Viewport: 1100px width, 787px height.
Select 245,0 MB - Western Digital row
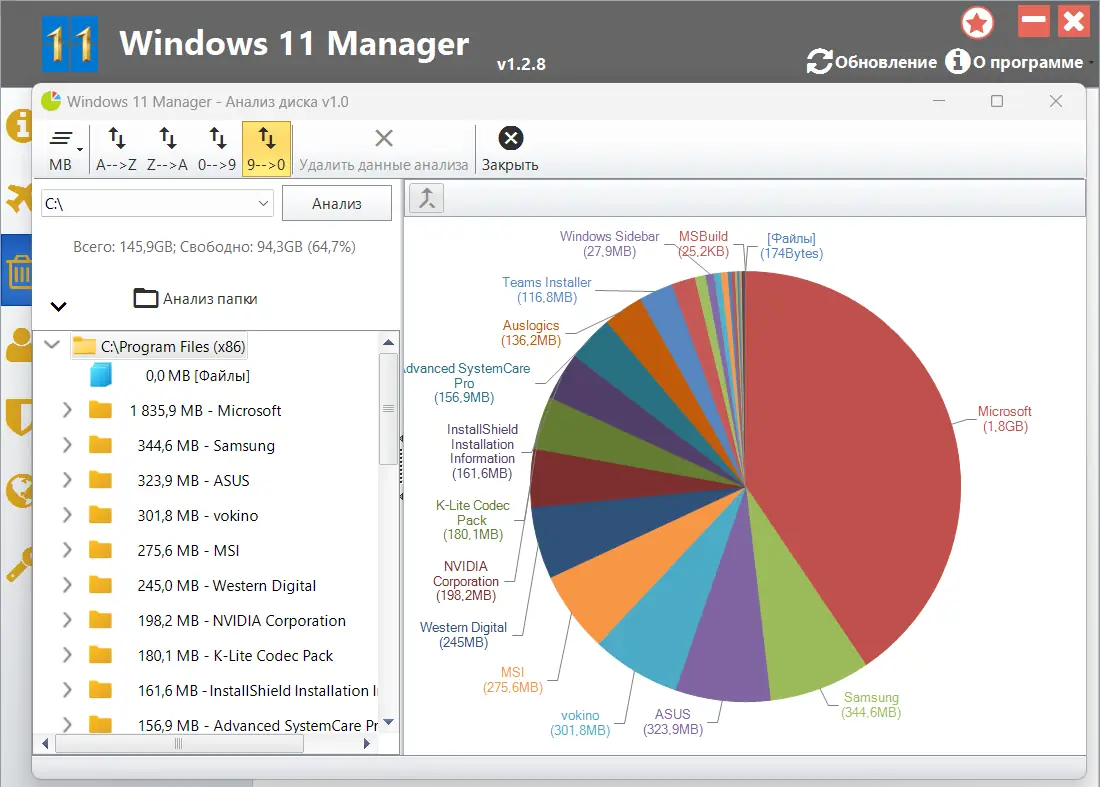(227, 586)
